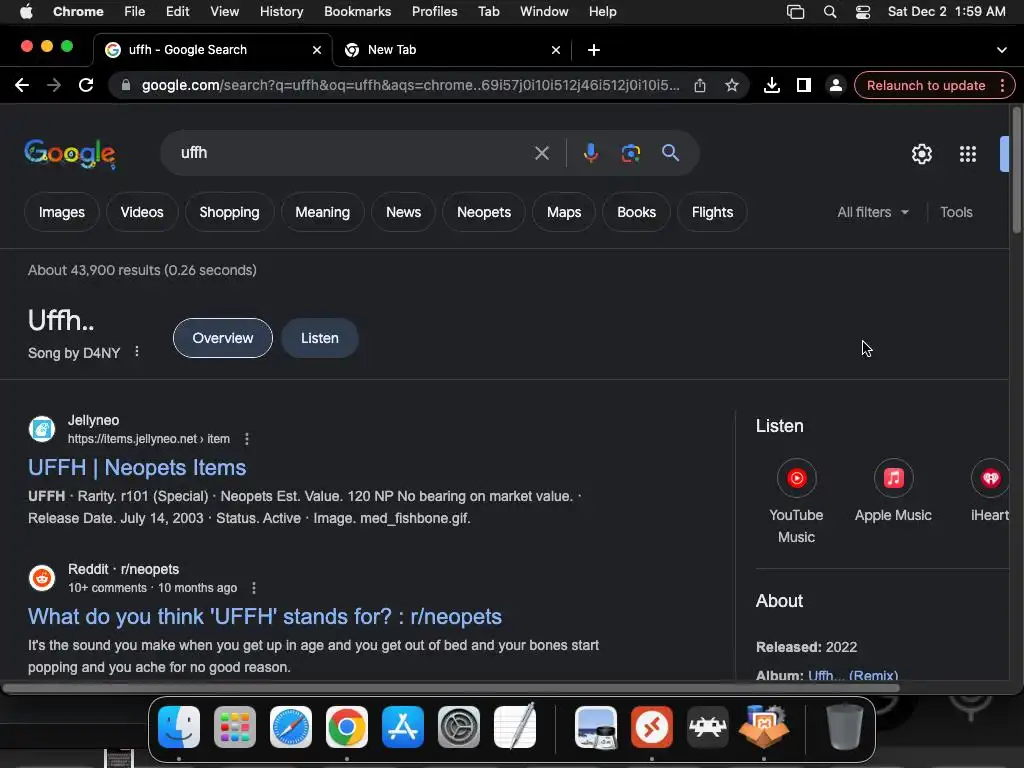This screenshot has height=768, width=1024.
Task: Click the search input containing uffh
Action: (353, 153)
